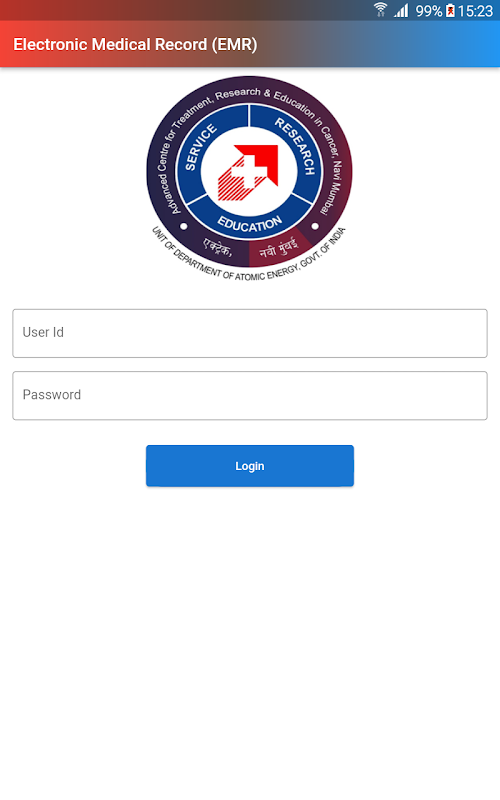Select the SERVICE segment of logo
This screenshot has width=500, height=800.
(200, 147)
